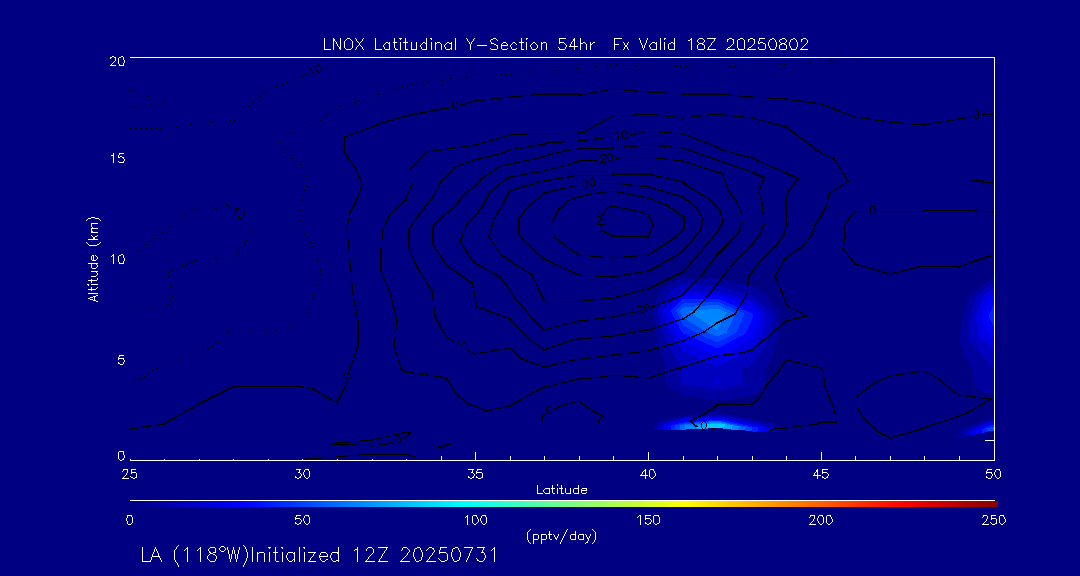Click the 'Altitude (km)' y-axis label

coord(93,259)
